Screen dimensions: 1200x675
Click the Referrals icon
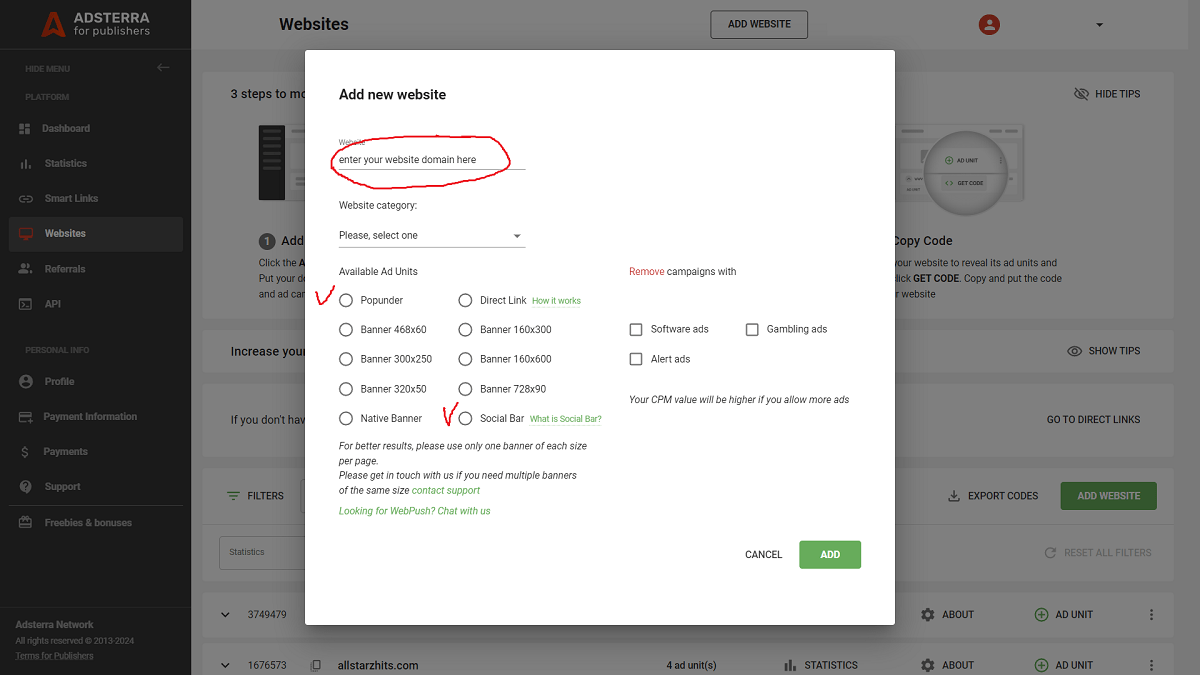(x=24, y=268)
